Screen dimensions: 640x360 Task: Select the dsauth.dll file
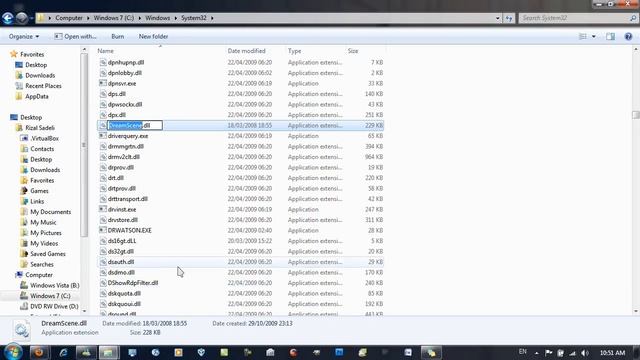121,262
